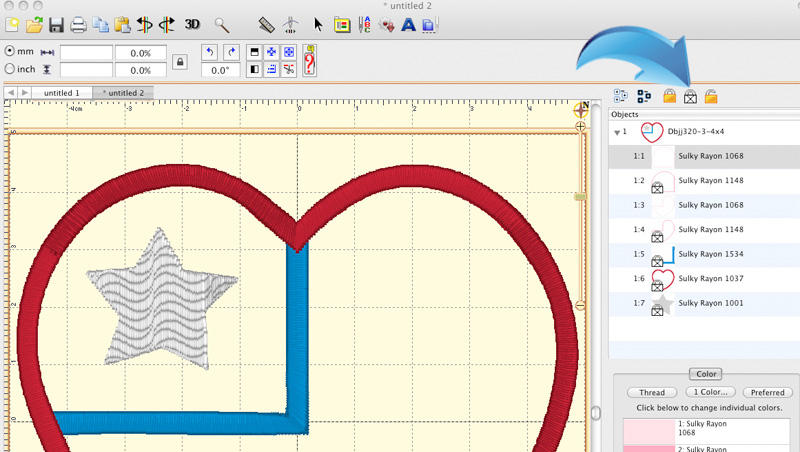This screenshot has width=800, height=452.
Task: Click the red scissors split icon
Action: [289, 69]
